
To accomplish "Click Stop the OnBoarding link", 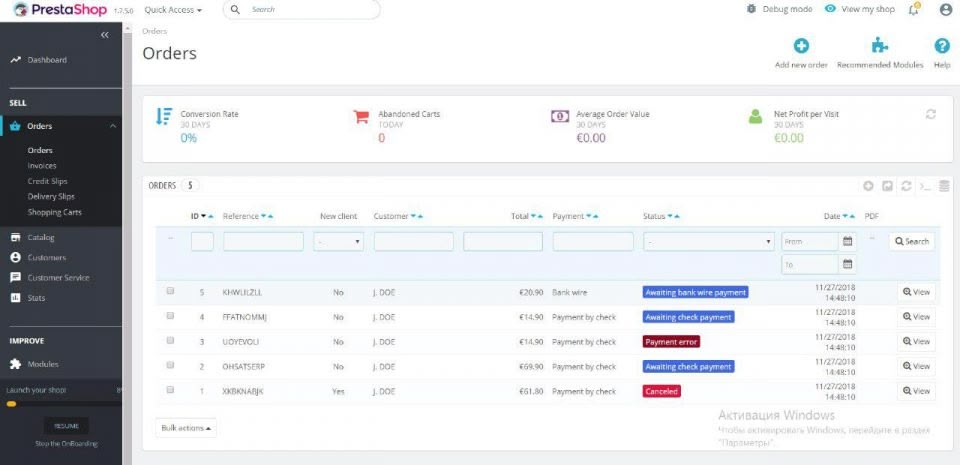I will click(66, 444).
